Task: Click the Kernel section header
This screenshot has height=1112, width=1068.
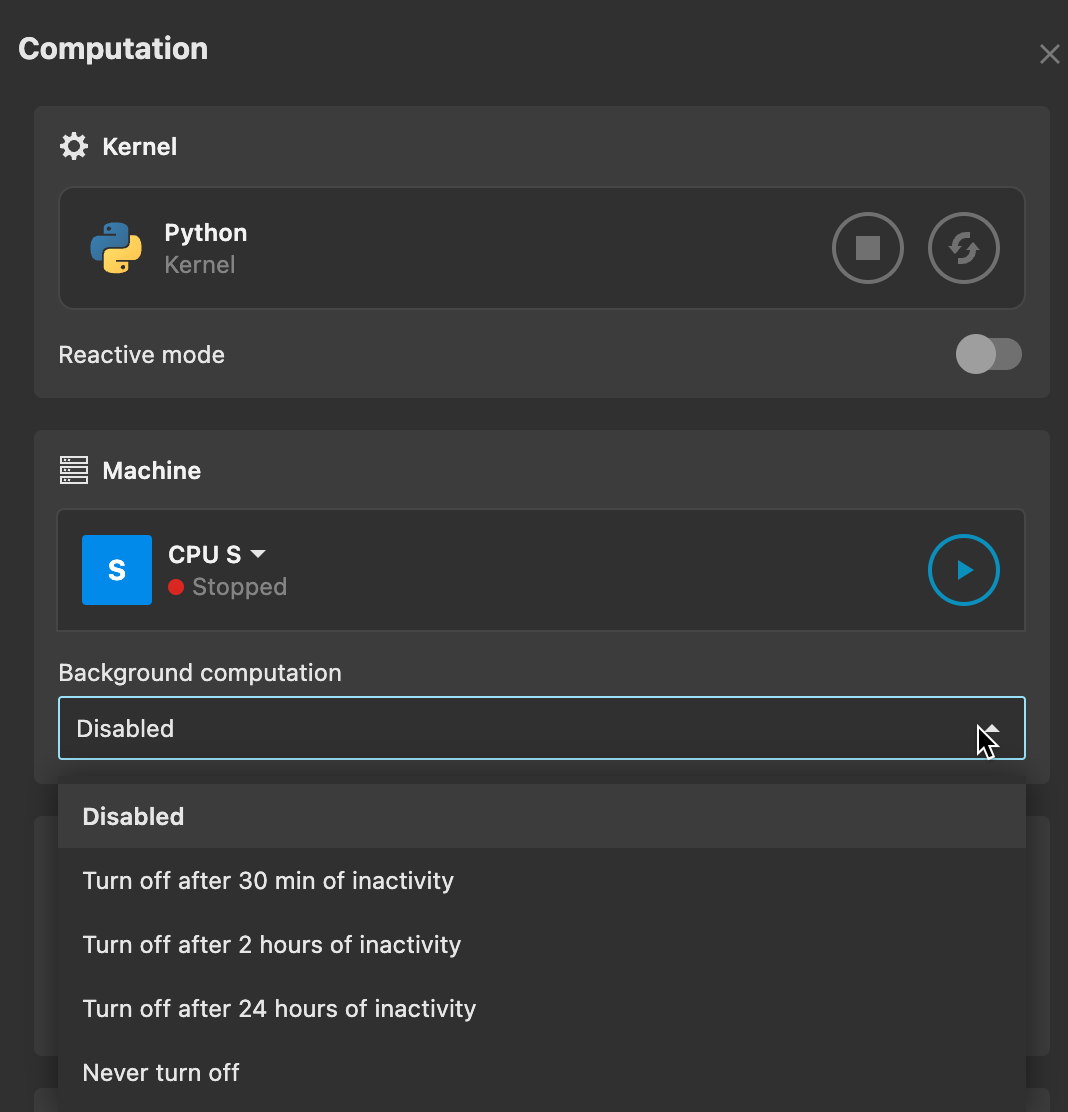Action: [x=139, y=146]
